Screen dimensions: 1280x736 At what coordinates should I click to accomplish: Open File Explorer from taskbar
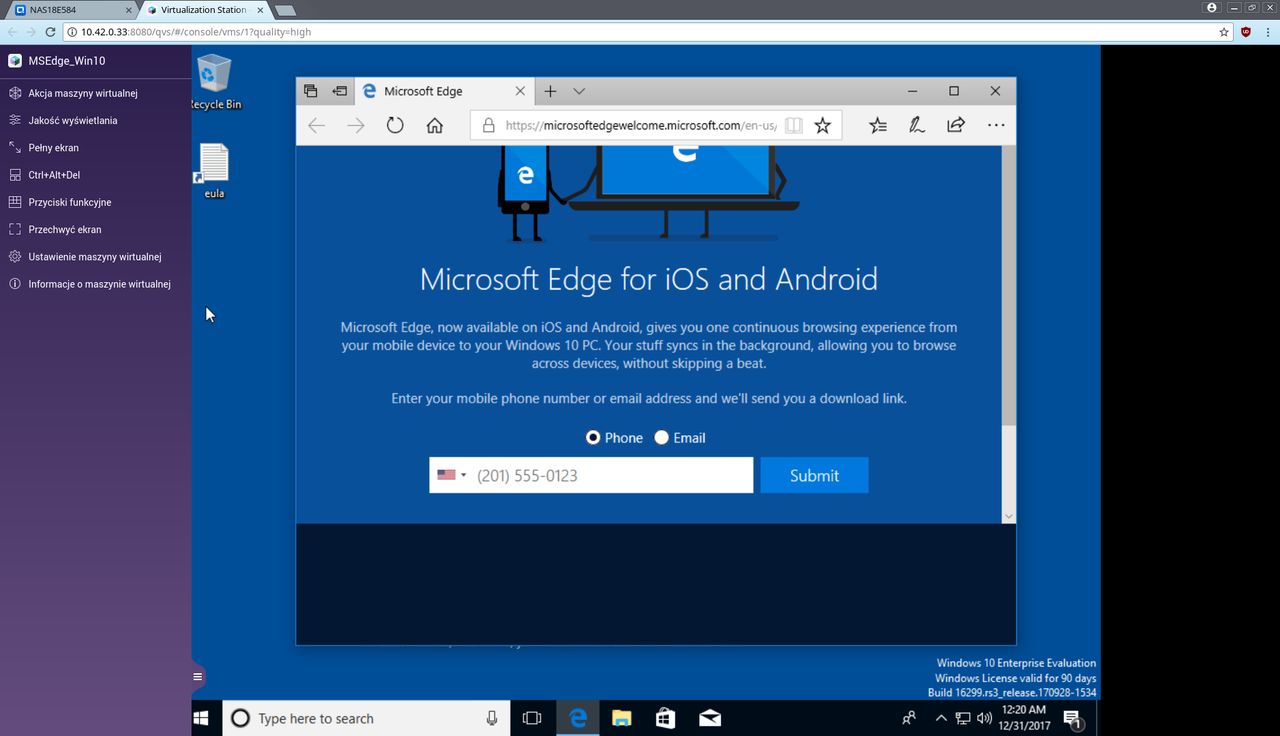point(621,718)
